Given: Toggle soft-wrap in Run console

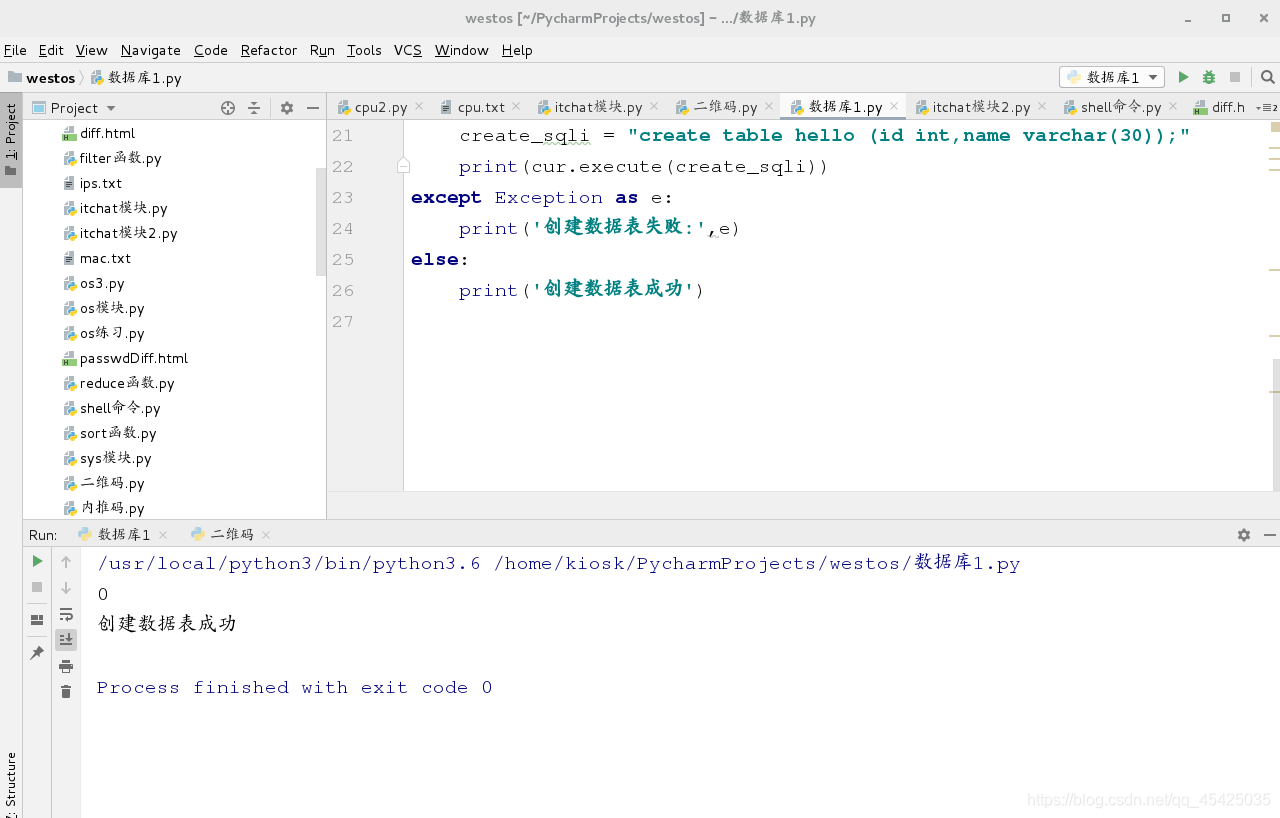Looking at the screenshot, I should [x=66, y=614].
